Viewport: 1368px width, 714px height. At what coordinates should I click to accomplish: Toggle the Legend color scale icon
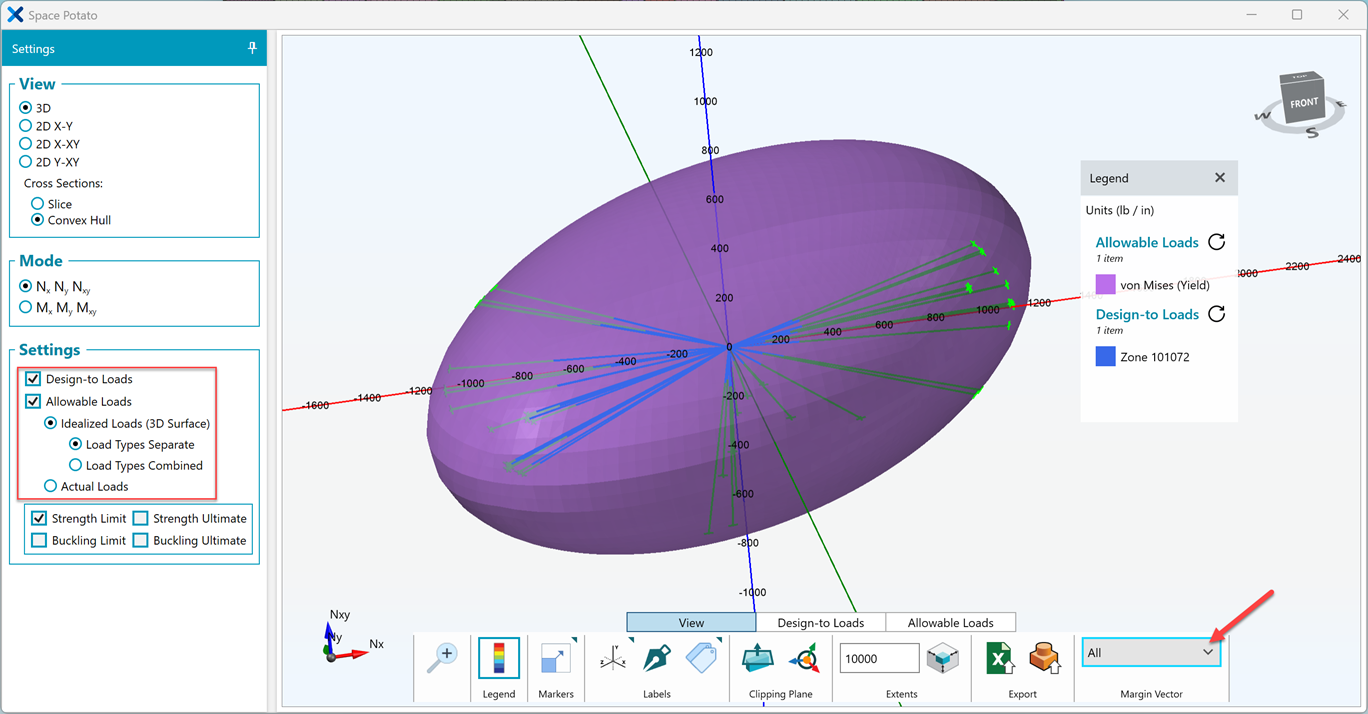point(499,659)
